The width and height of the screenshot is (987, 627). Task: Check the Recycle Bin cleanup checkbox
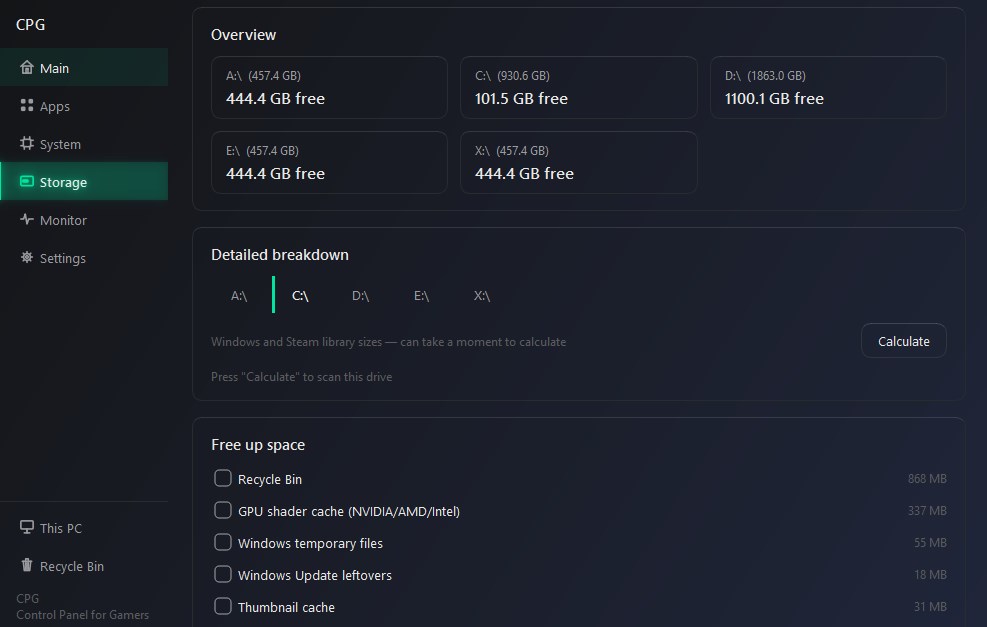(223, 478)
